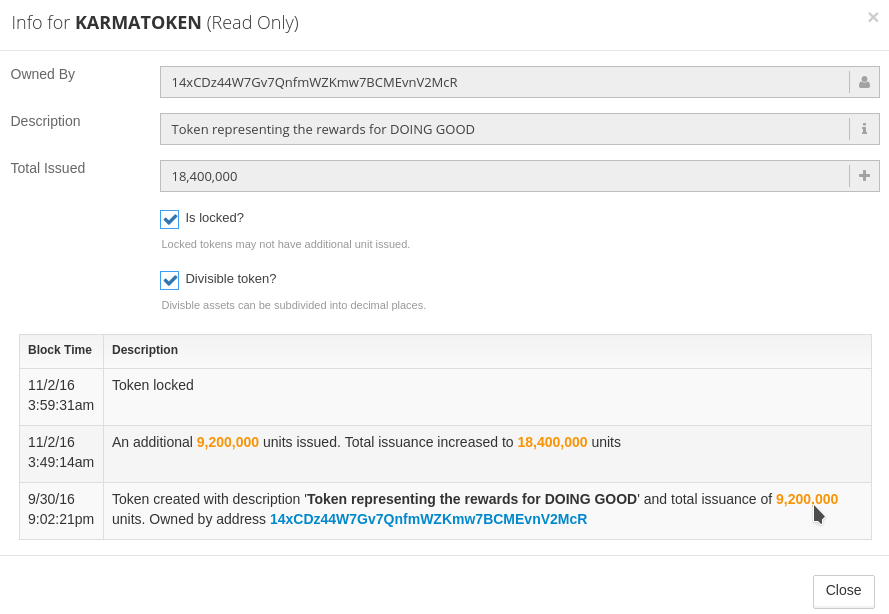Click the info icon next to description
Image resolution: width=889 pixels, height=614 pixels.
(864, 129)
